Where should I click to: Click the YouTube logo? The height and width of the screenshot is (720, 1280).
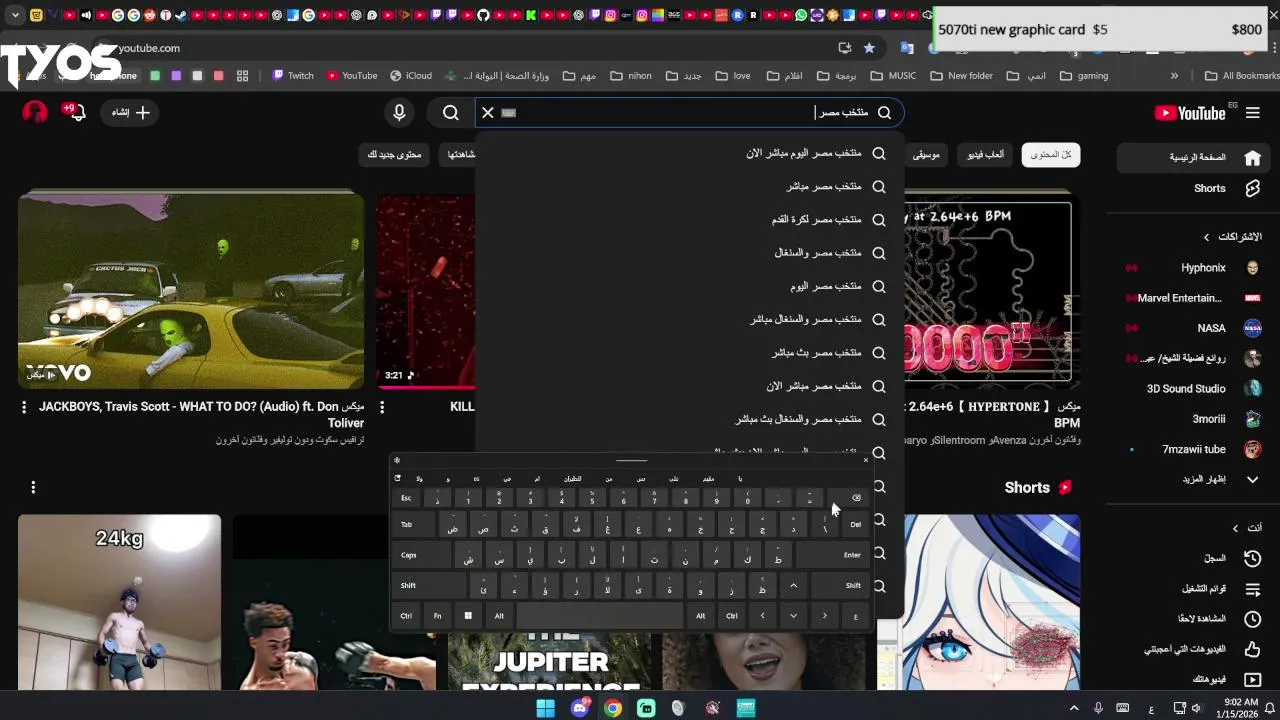click(x=1190, y=113)
